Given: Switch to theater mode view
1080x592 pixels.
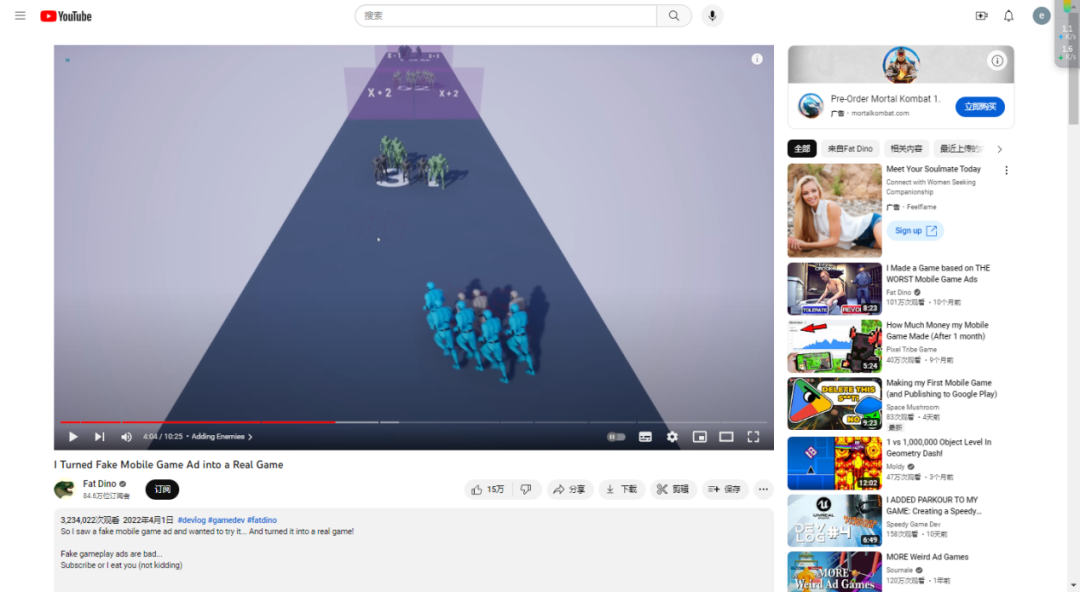Looking at the screenshot, I should click(x=726, y=436).
